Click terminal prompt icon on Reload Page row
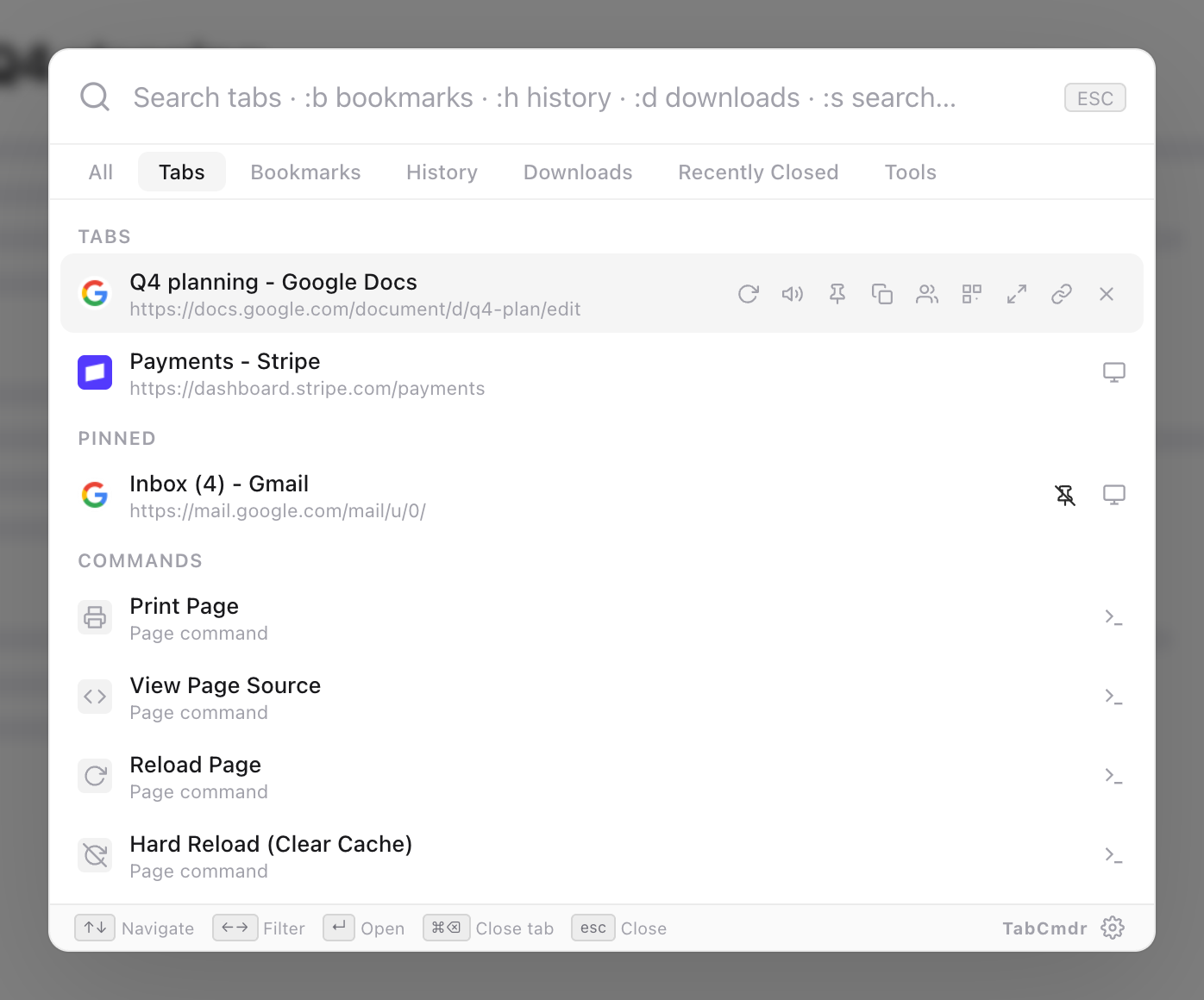The height and width of the screenshot is (1000, 1204). click(x=1113, y=776)
